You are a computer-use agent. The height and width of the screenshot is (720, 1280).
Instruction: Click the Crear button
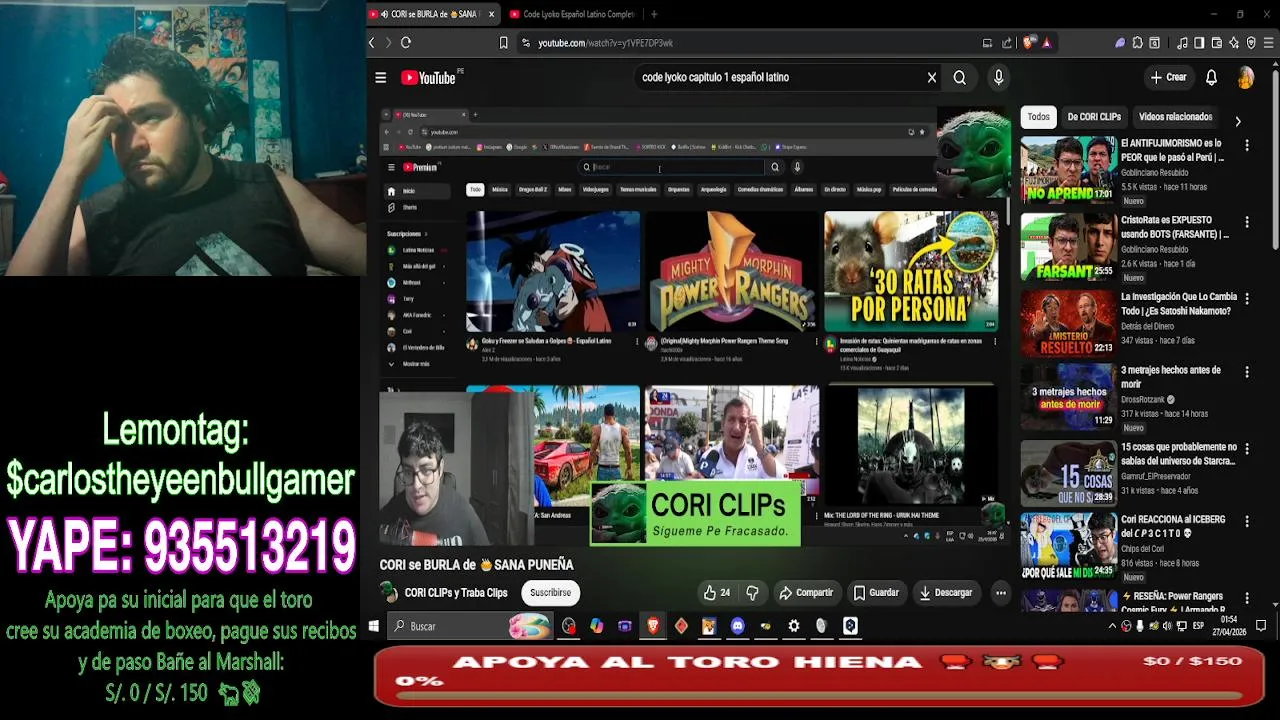1168,77
